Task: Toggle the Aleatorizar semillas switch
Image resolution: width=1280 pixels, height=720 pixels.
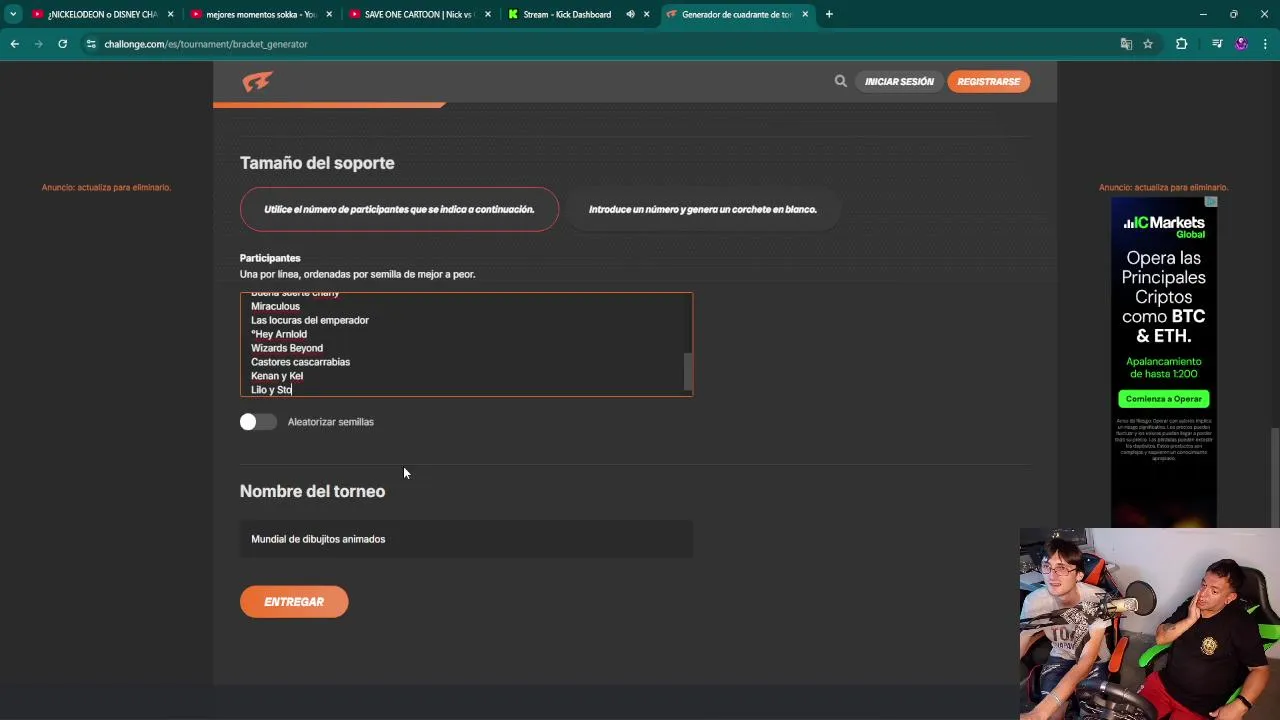Action: click(258, 422)
